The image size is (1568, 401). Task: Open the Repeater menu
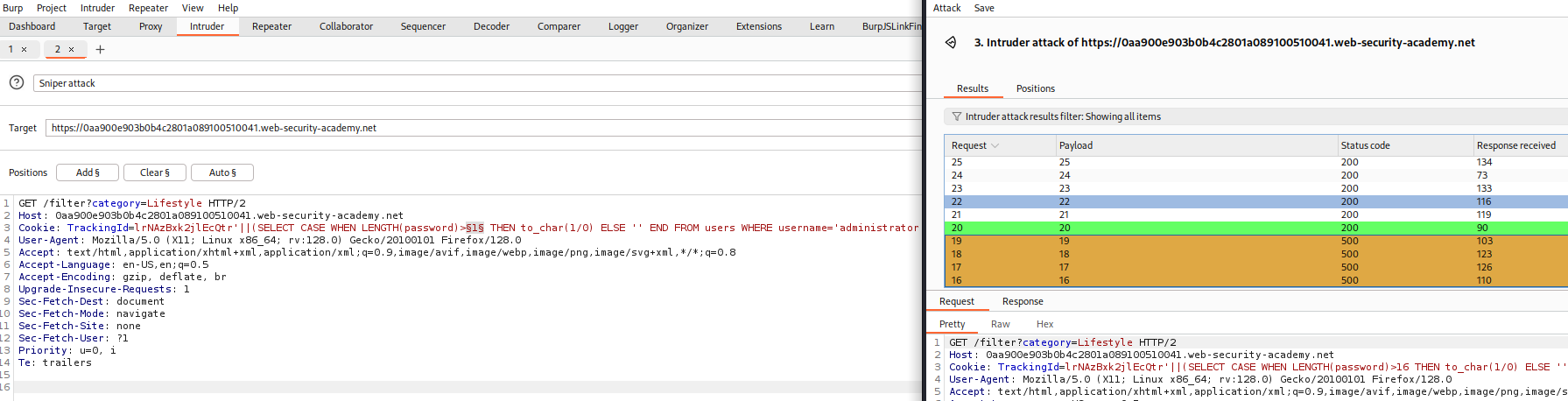[148, 8]
